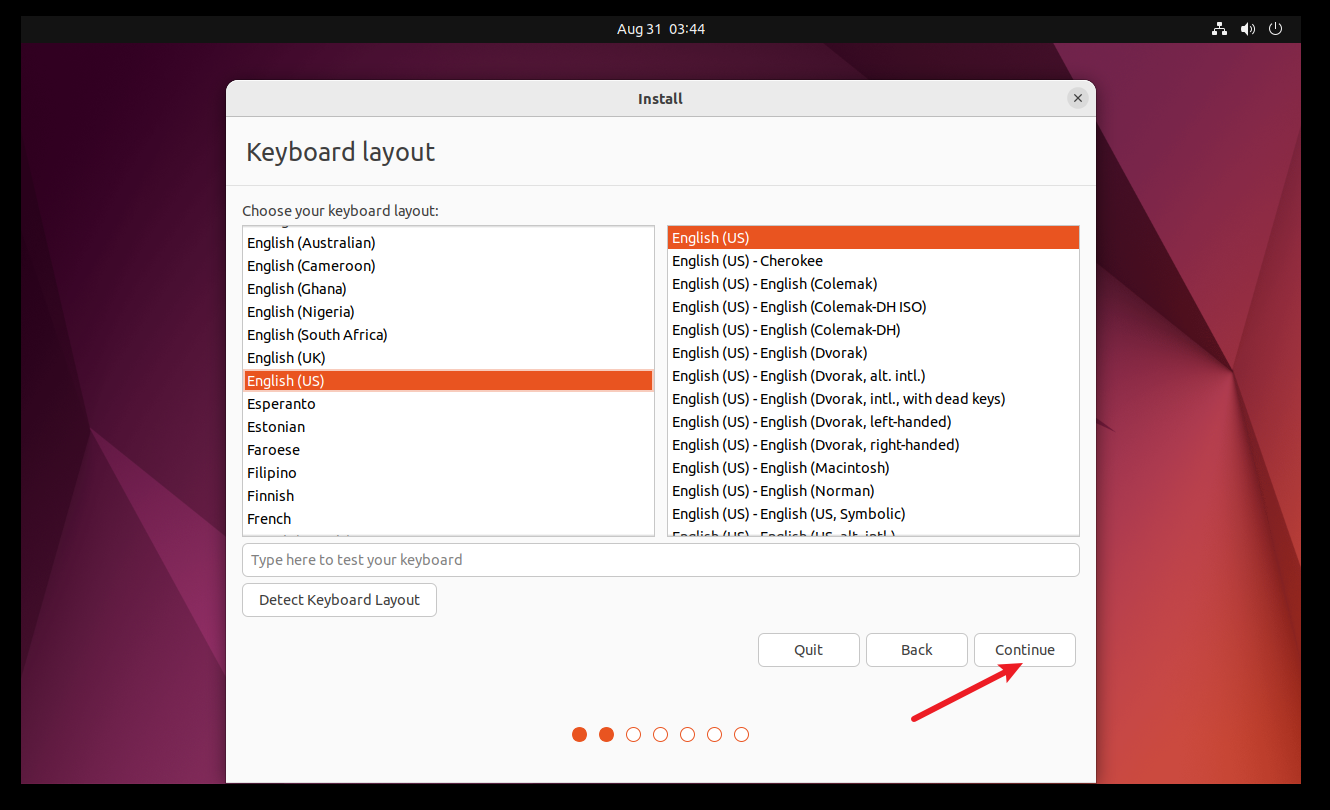The image size is (1330, 810).
Task: Choose English (Dvorak, alt. intl.) variant
Action: tap(873, 376)
